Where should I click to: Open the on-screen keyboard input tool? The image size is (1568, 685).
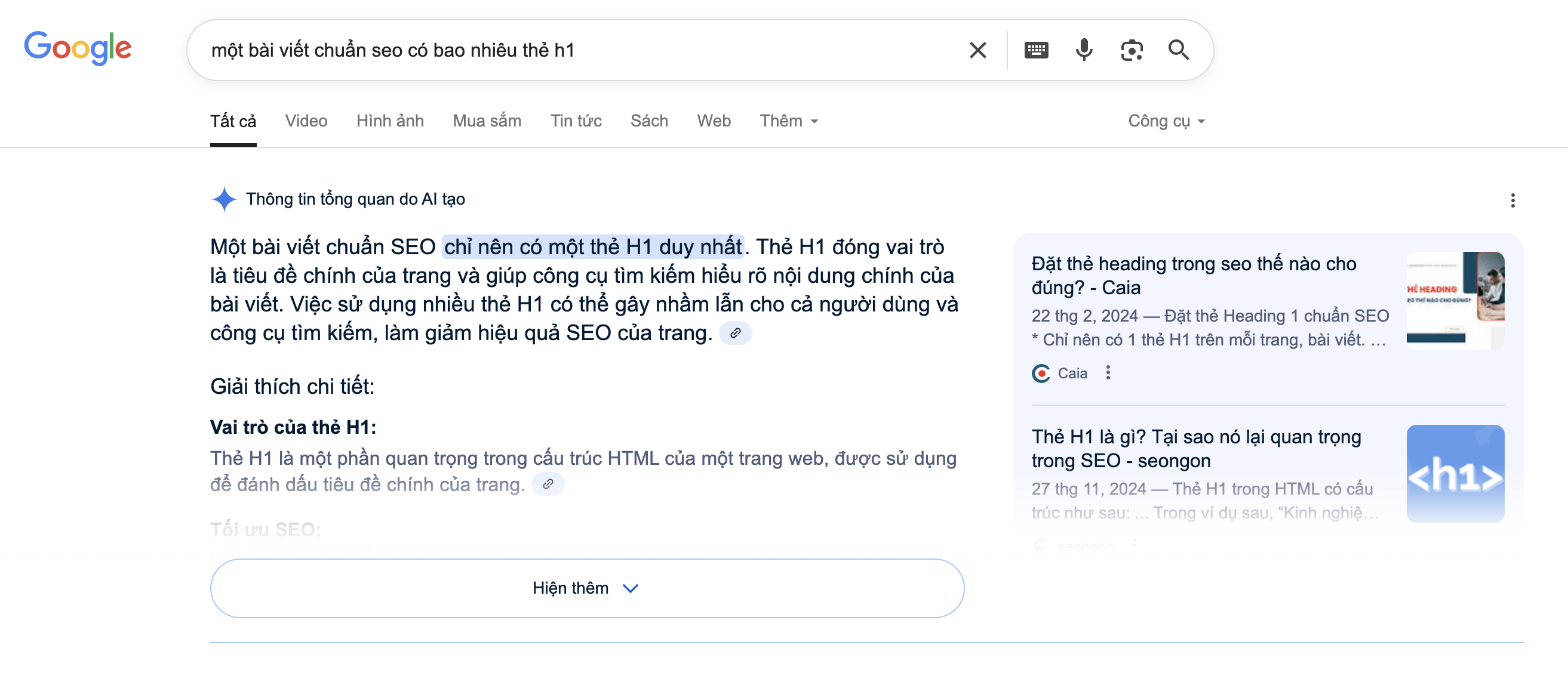pyautogui.click(x=1036, y=50)
